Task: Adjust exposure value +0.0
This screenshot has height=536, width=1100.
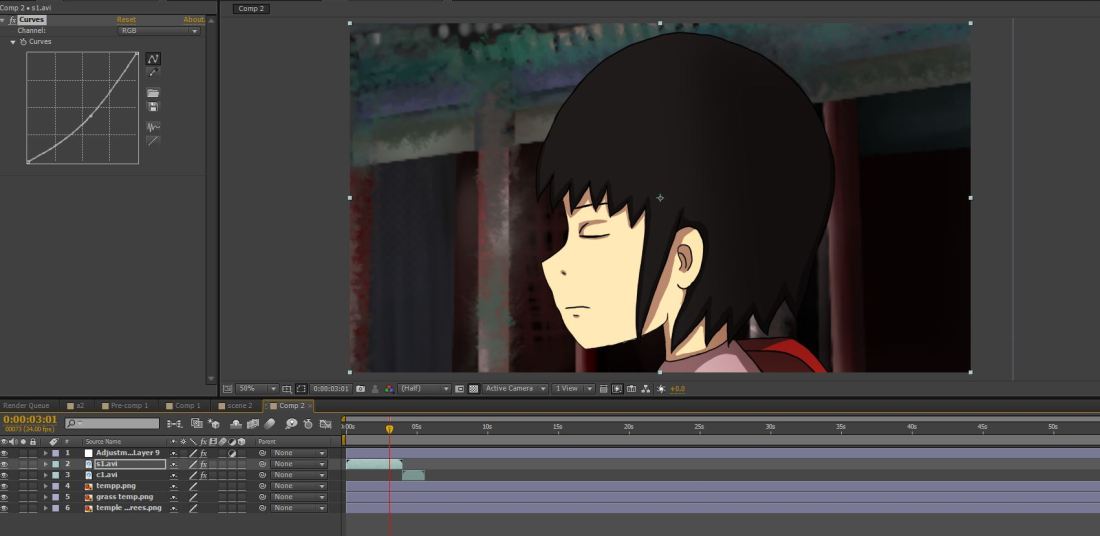Action: click(678, 389)
